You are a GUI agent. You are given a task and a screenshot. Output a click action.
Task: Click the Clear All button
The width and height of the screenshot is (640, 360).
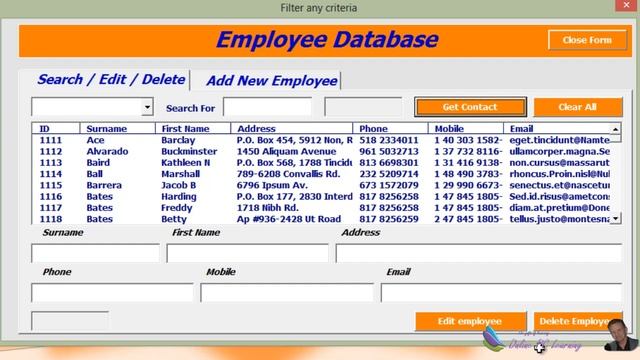[578, 107]
